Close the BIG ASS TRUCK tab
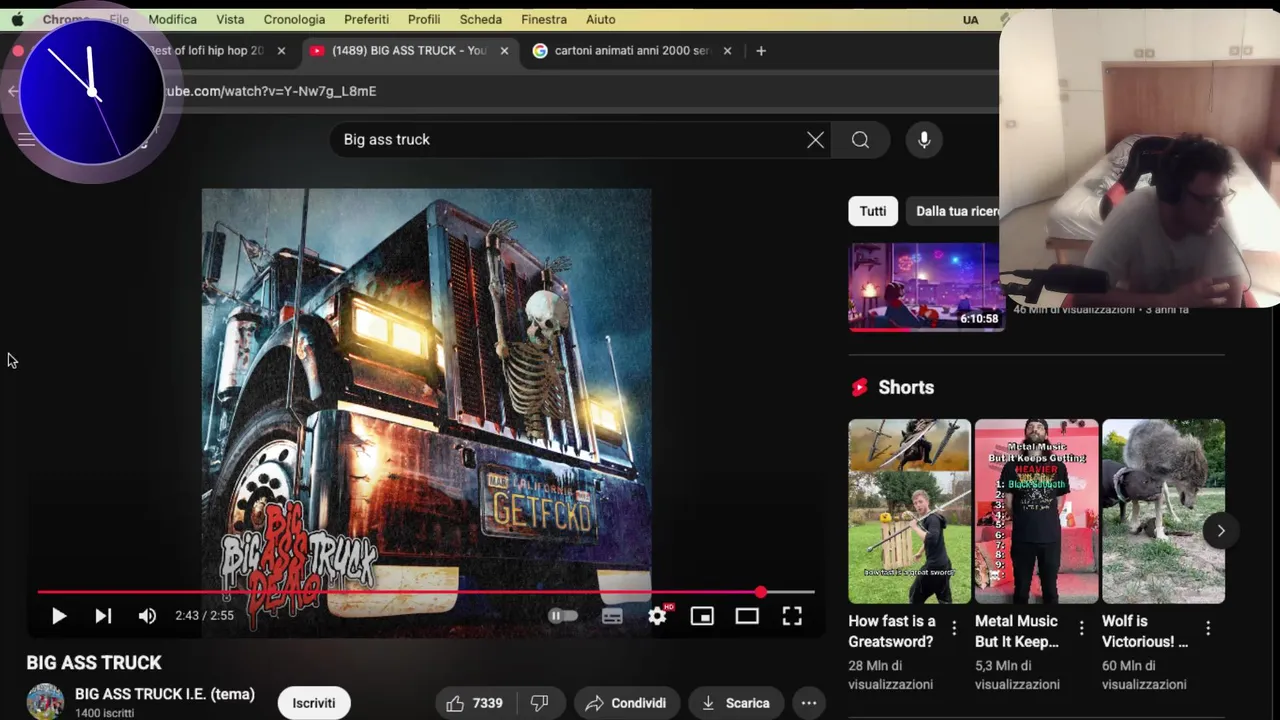 [504, 51]
